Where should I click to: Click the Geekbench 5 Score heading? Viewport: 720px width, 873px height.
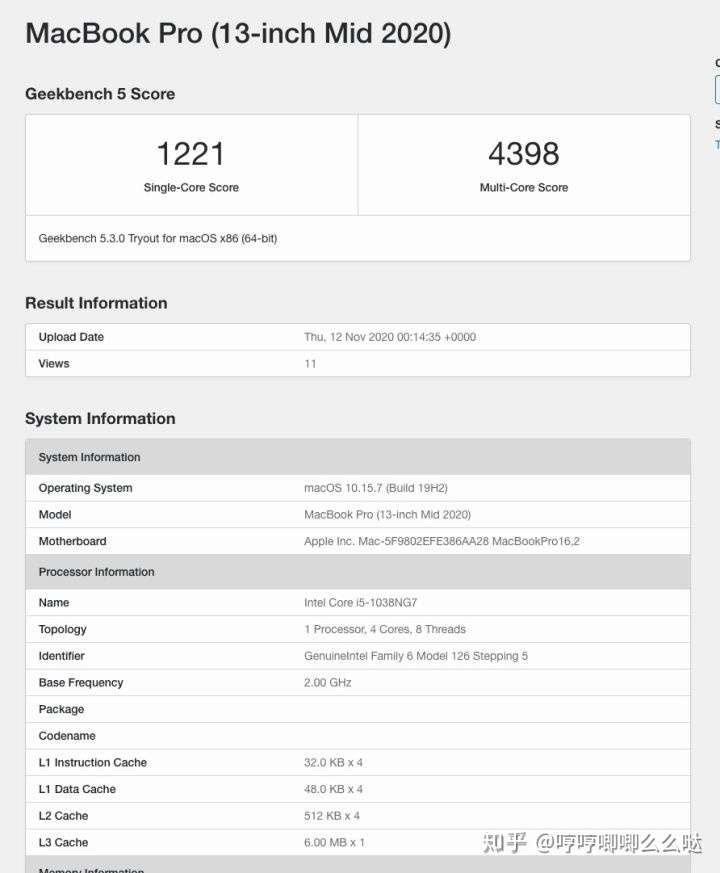pos(100,94)
